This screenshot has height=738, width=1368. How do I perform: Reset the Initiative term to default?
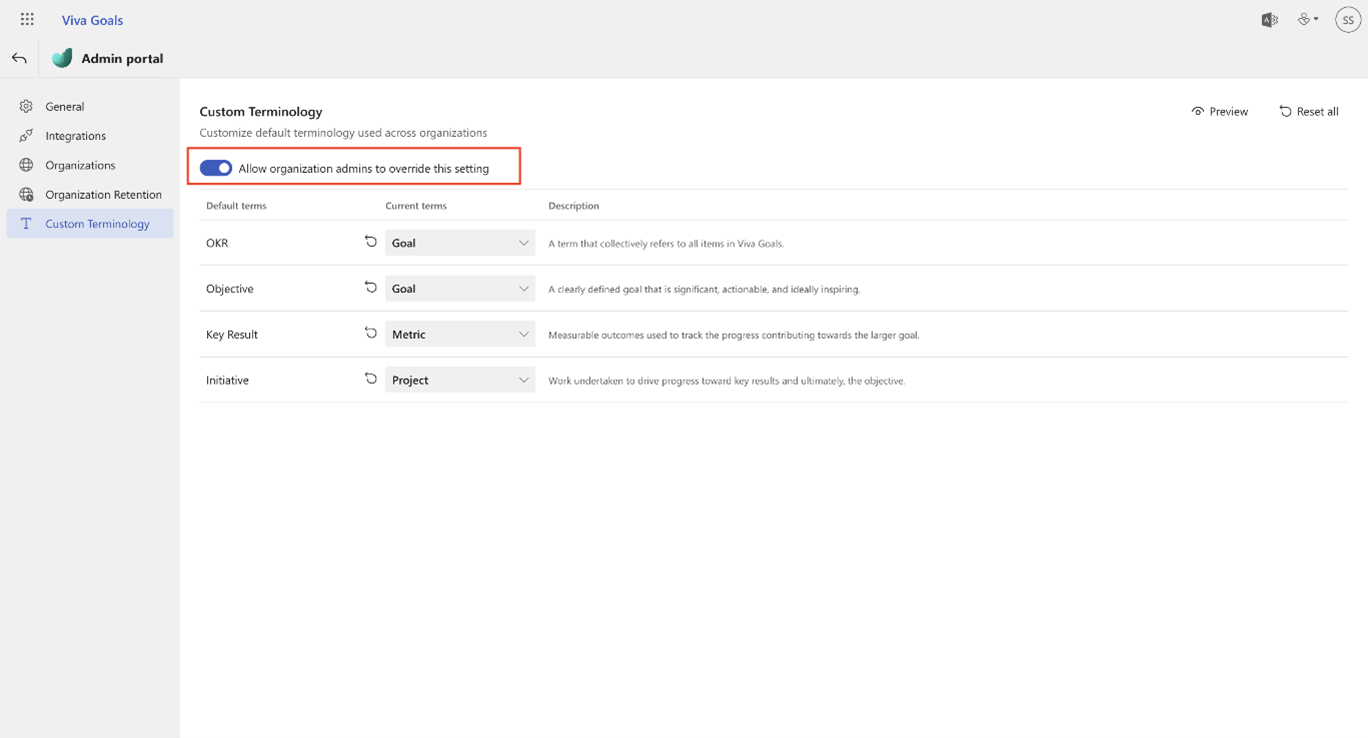pos(370,380)
